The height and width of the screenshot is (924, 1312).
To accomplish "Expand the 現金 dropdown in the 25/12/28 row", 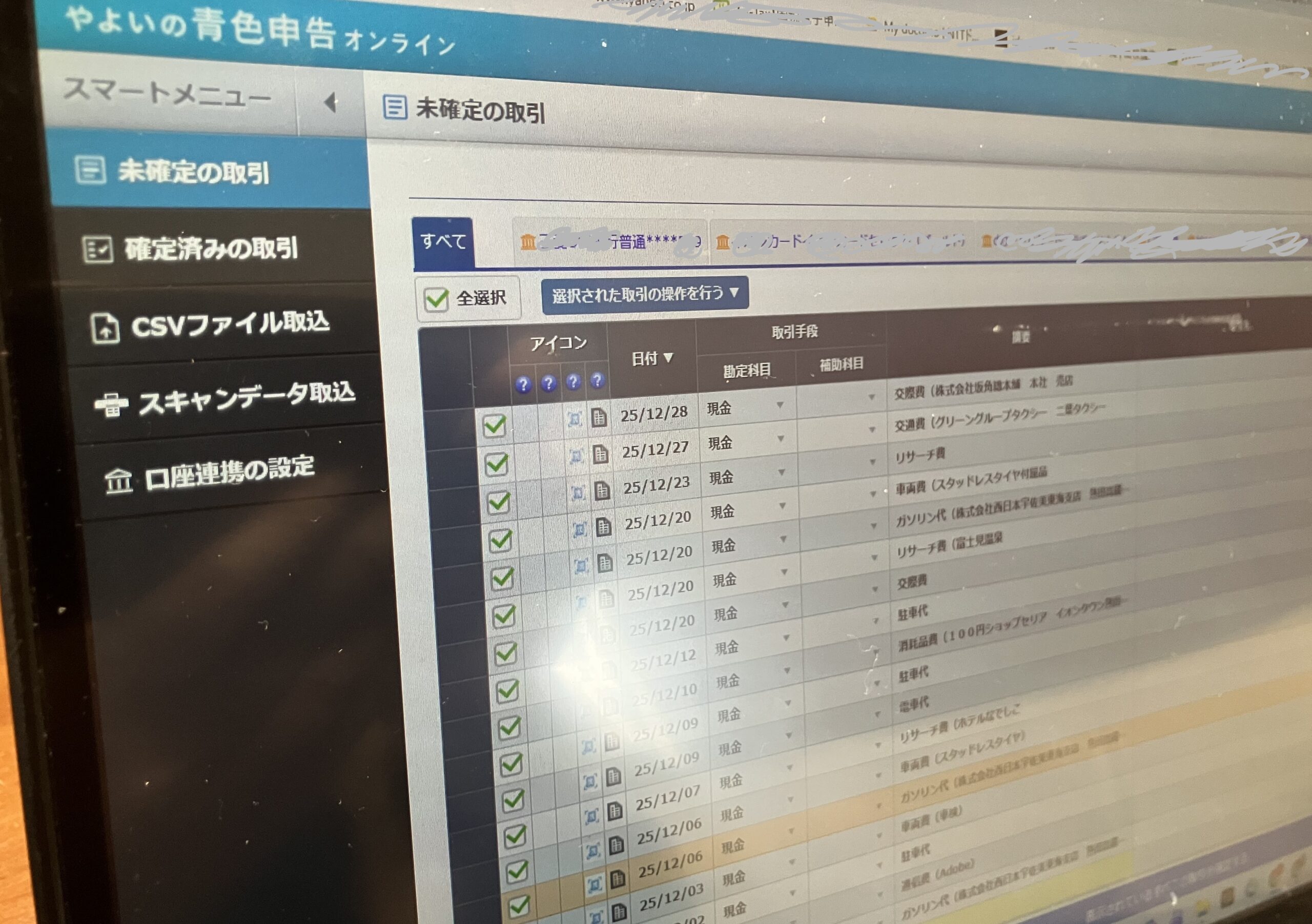I will (780, 405).
